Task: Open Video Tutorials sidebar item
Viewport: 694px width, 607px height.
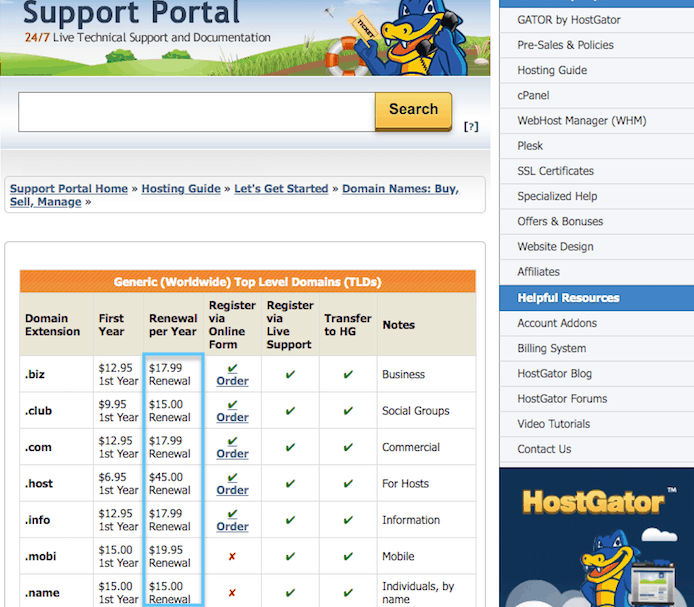Action: pyautogui.click(x=597, y=425)
